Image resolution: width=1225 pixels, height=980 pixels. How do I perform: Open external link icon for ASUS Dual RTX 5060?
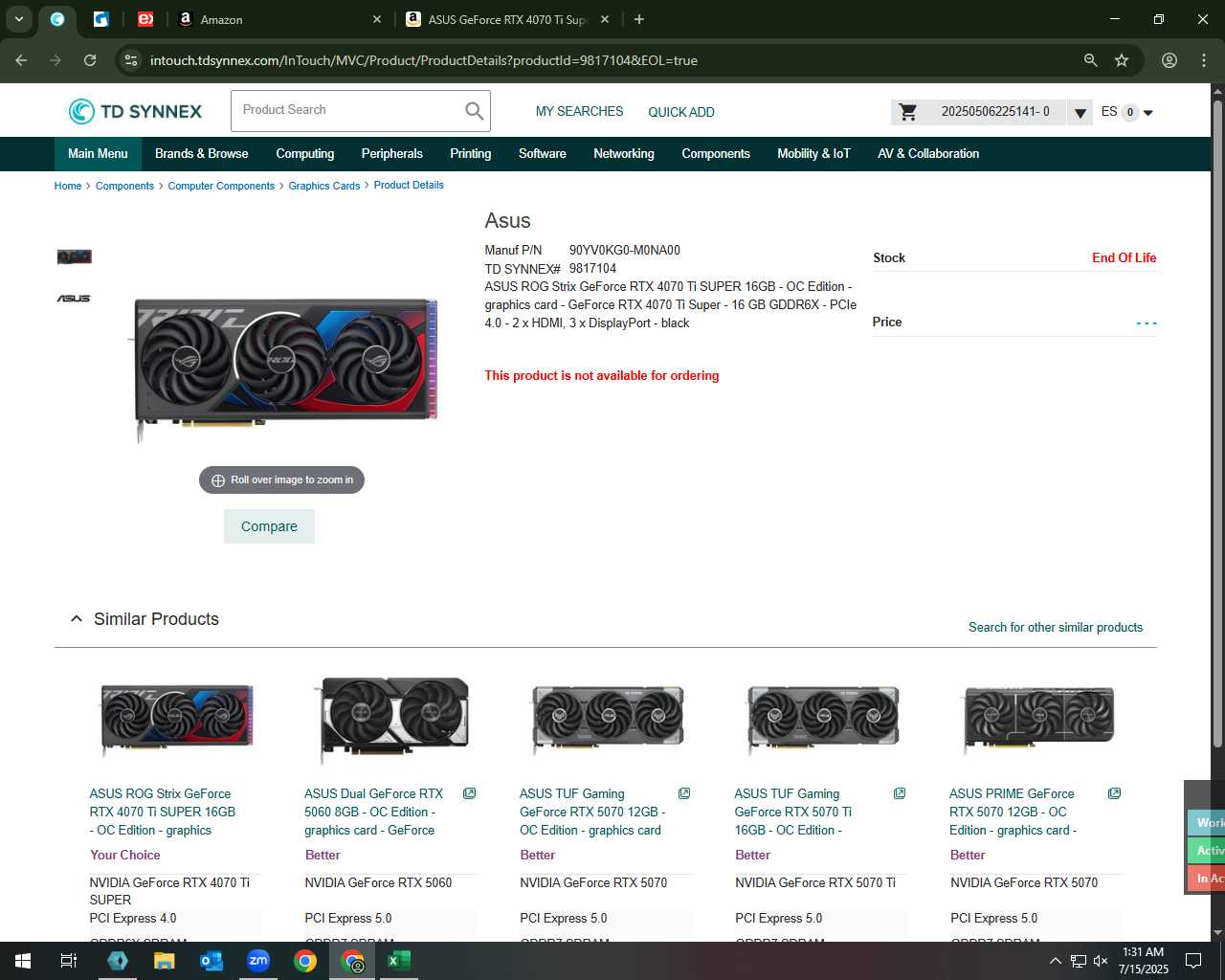click(x=469, y=793)
